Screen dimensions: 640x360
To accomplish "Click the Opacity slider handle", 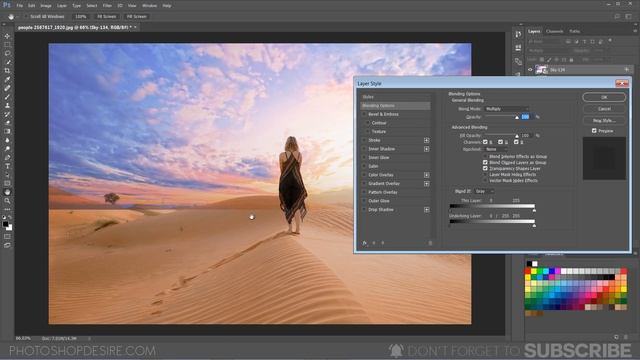I will click(x=517, y=118).
